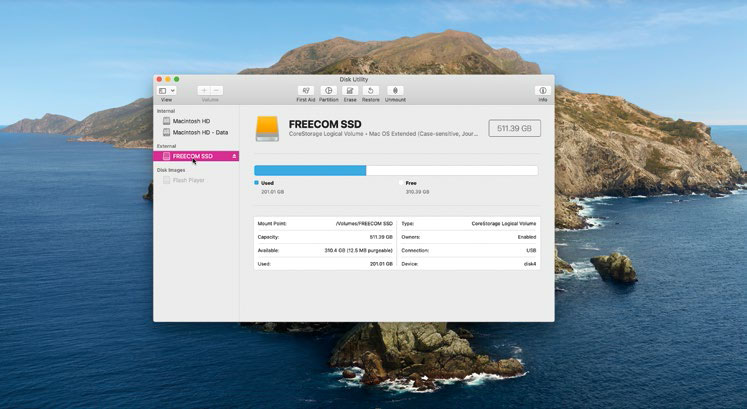The image size is (747, 409).
Task: Click the Disk Utility window title
Action: tap(353, 80)
